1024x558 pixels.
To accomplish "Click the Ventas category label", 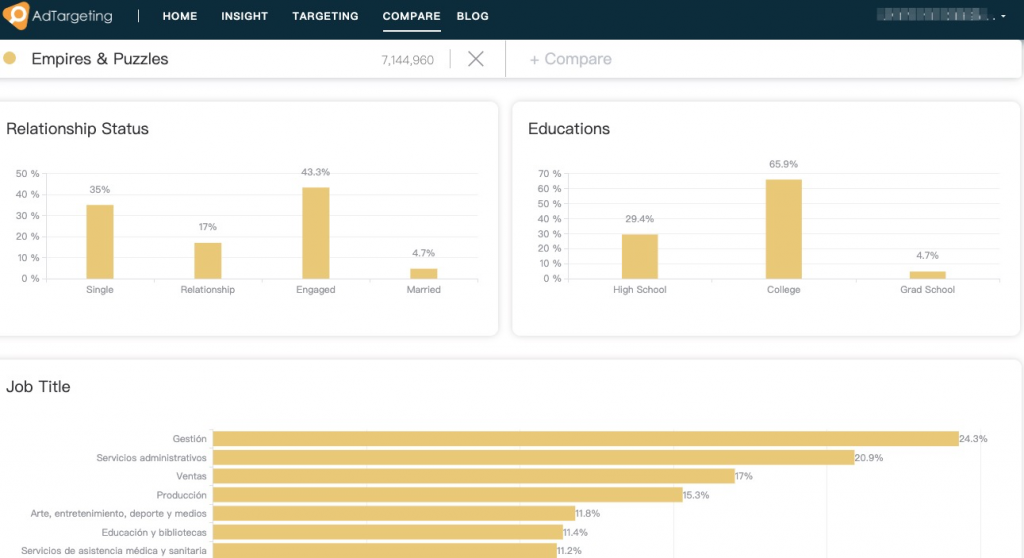I will pyautogui.click(x=191, y=476).
